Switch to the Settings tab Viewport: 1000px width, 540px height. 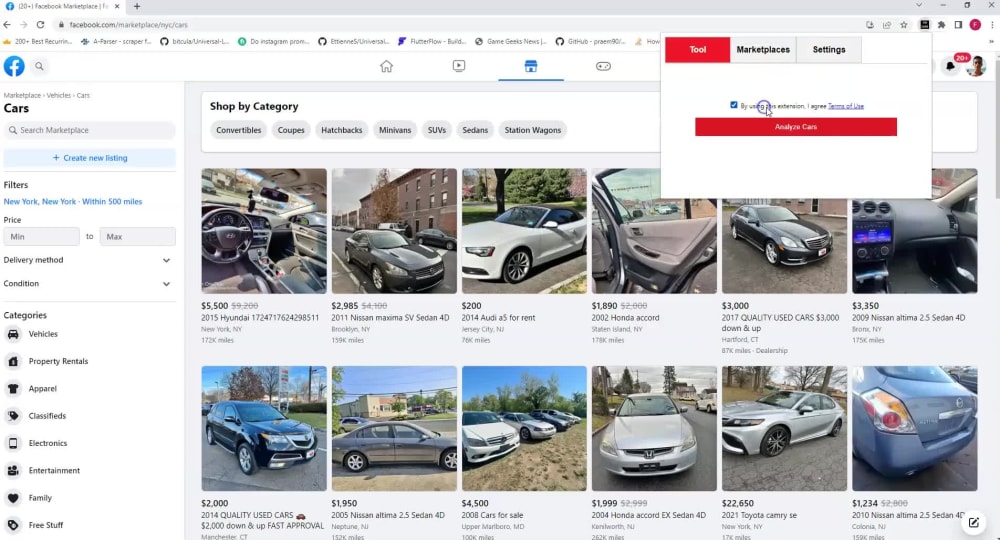[829, 50]
